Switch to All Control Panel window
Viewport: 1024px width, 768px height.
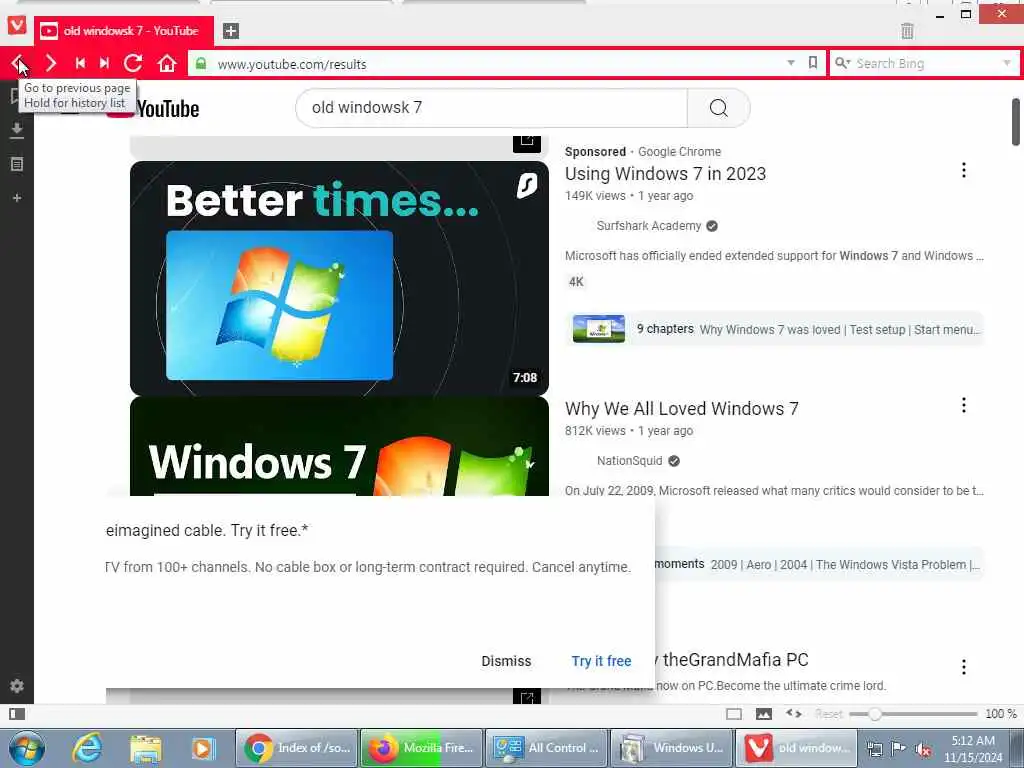coord(547,748)
